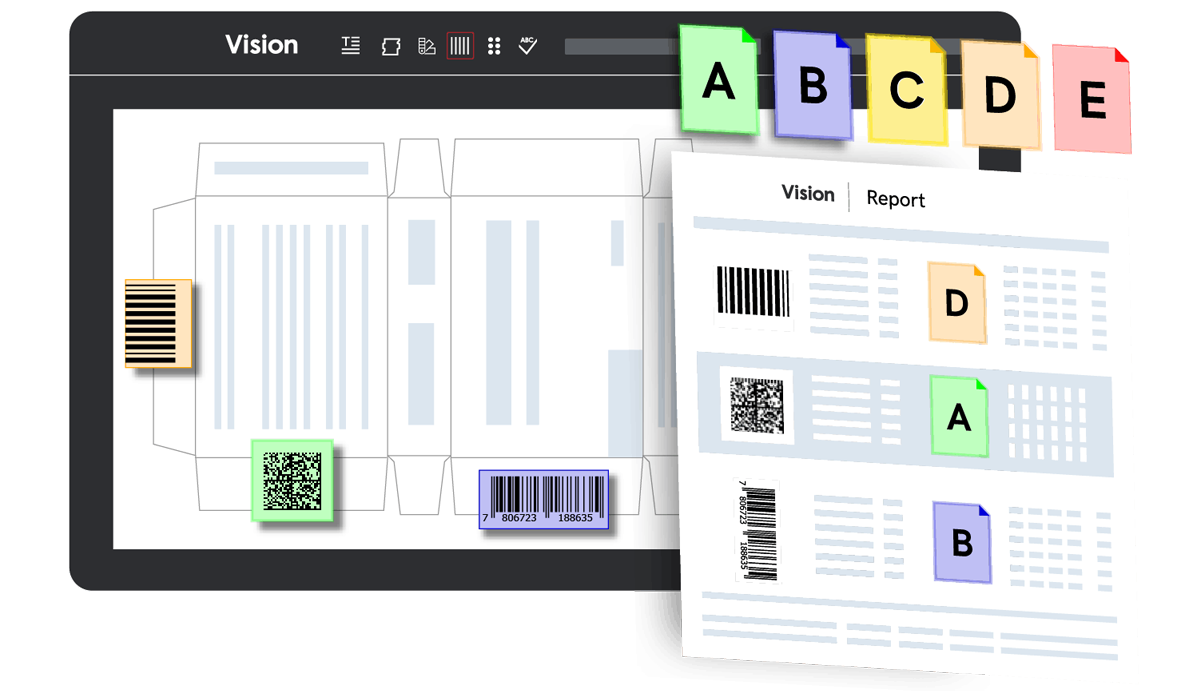Click the red grade E file icon
This screenshot has height=695, width=1196.
point(1092,101)
